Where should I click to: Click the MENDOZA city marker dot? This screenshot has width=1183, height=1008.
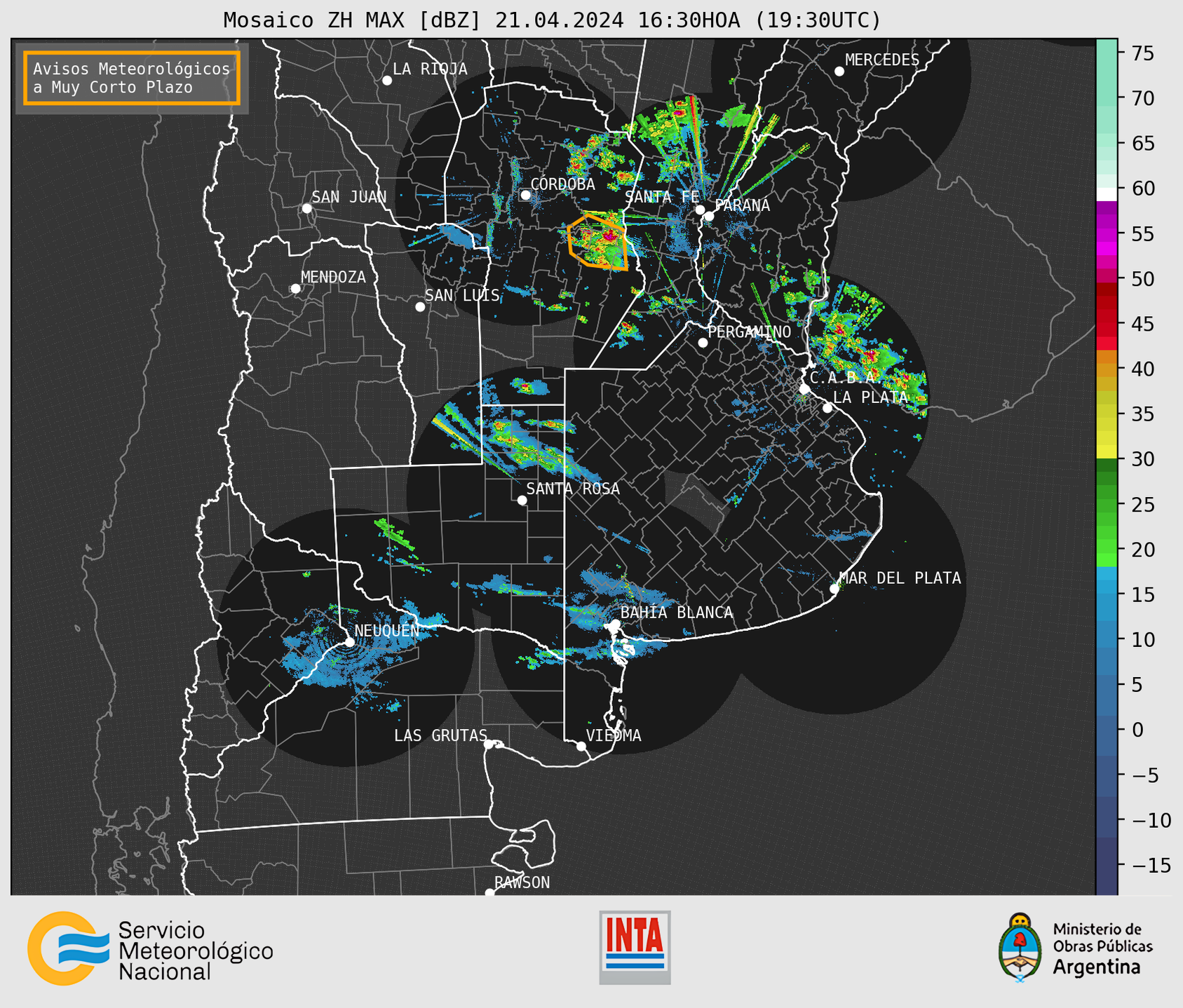point(295,289)
